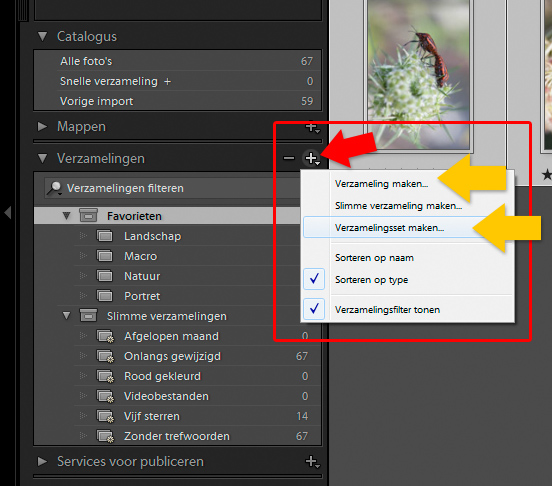Select the Natuur collection
The height and width of the screenshot is (486, 552).
point(142,276)
